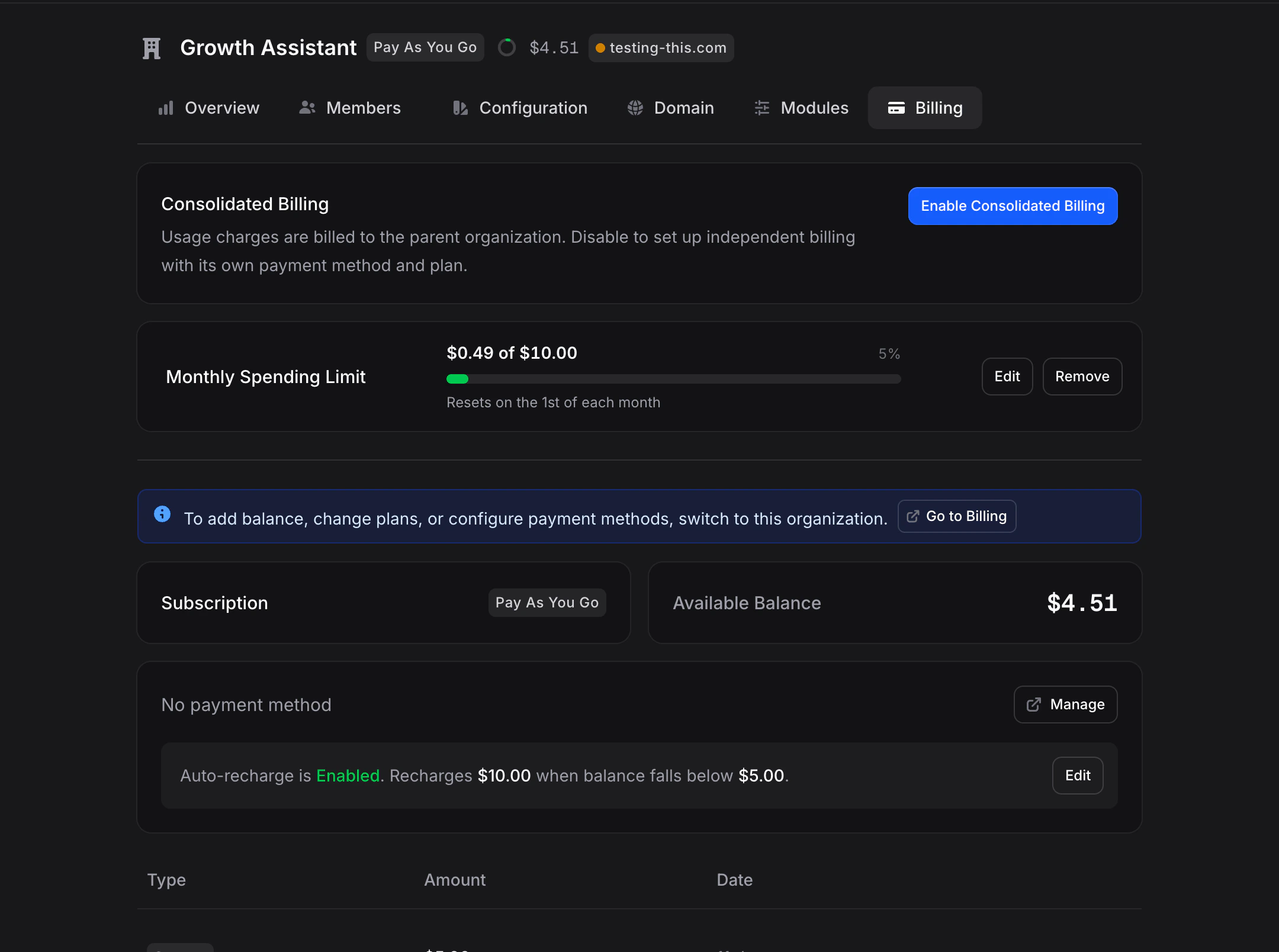The width and height of the screenshot is (1279, 952).
Task: Click the monthly spending progress bar
Action: point(673,378)
